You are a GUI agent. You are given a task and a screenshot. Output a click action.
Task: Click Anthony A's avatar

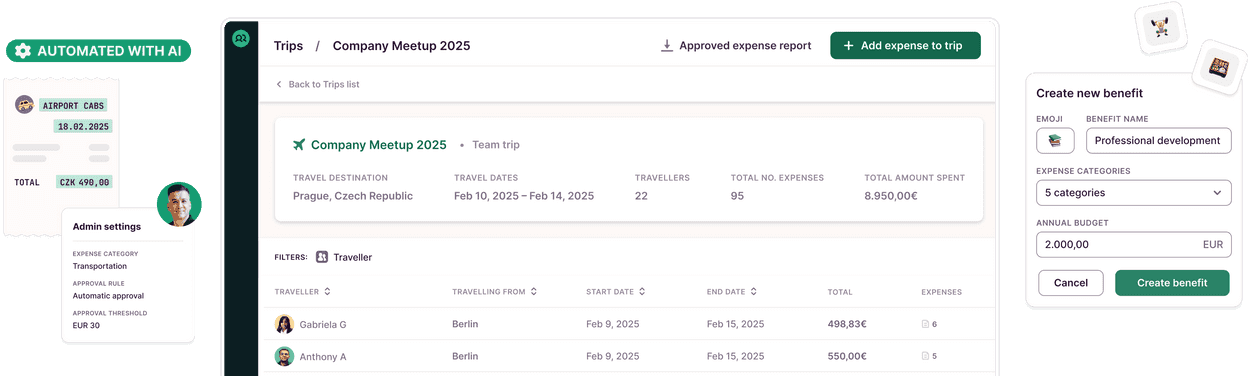pos(285,356)
